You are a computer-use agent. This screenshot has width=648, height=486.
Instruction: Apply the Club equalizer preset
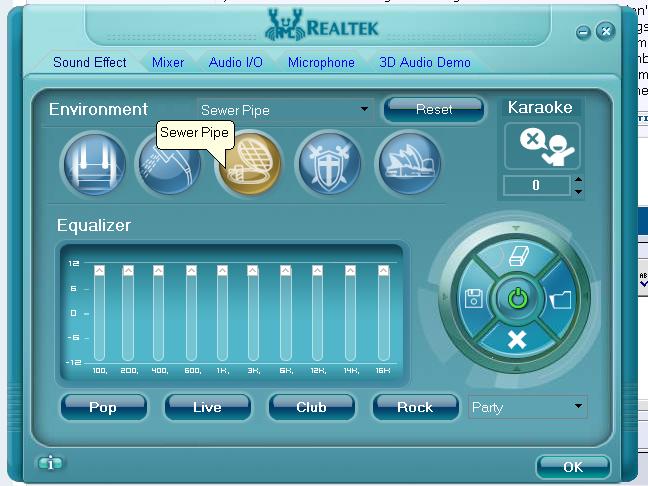tap(311, 407)
